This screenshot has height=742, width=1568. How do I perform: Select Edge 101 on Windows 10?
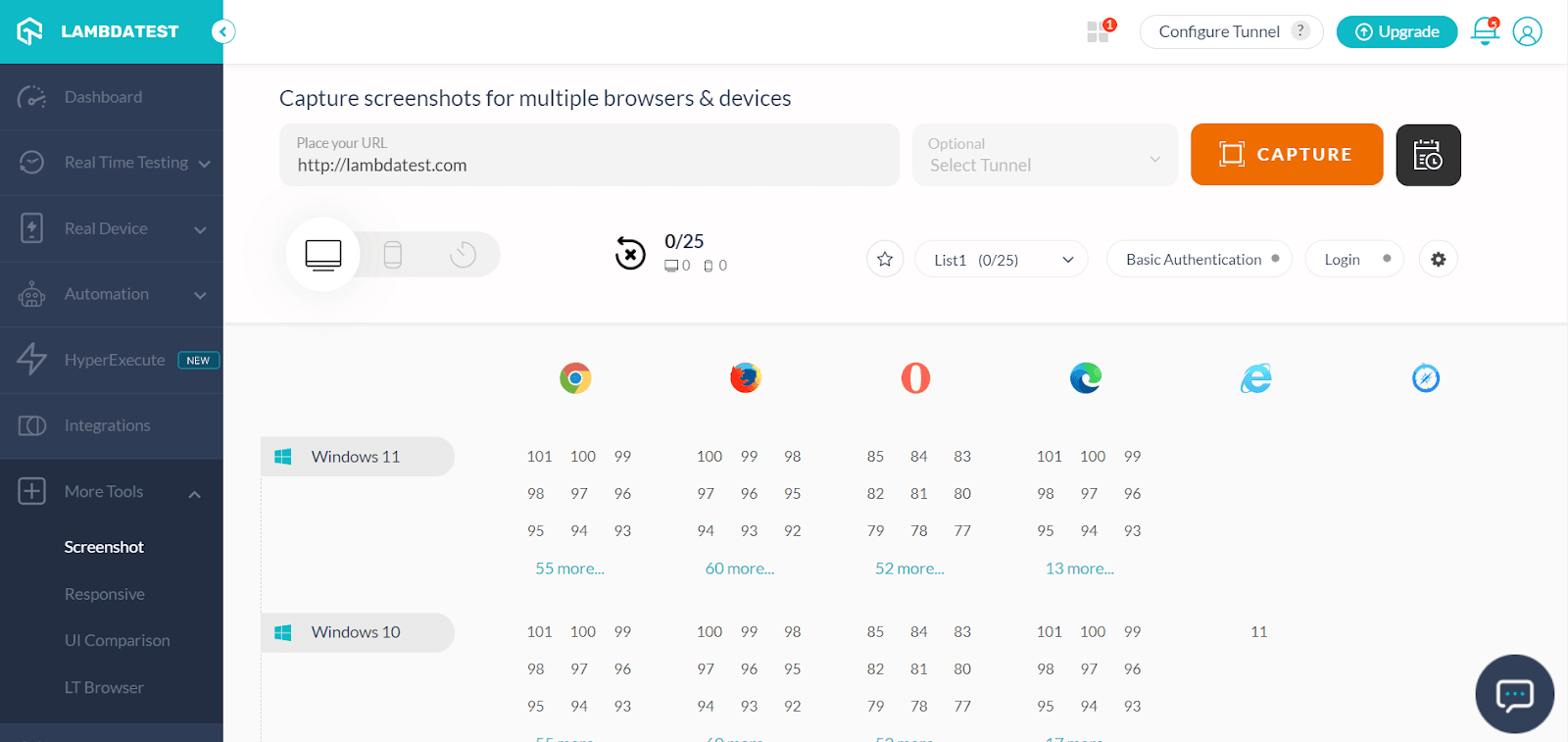point(1050,631)
